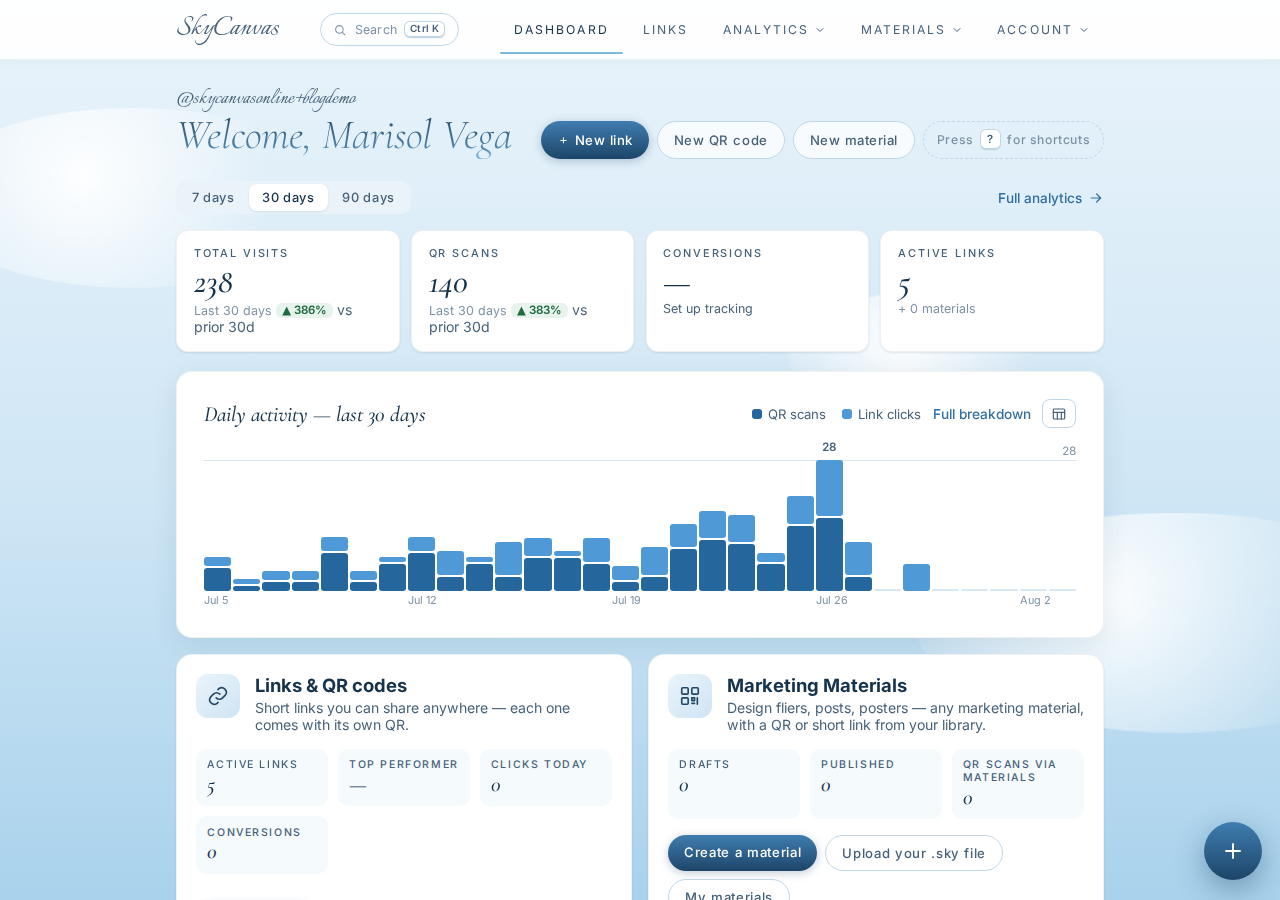Click the Top Performer stat tile
This screenshot has width=1280, height=900.
[x=404, y=777]
